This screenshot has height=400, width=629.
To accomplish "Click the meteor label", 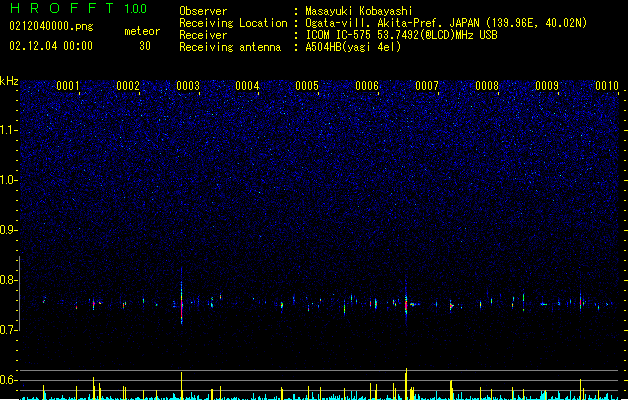I will point(142,31).
